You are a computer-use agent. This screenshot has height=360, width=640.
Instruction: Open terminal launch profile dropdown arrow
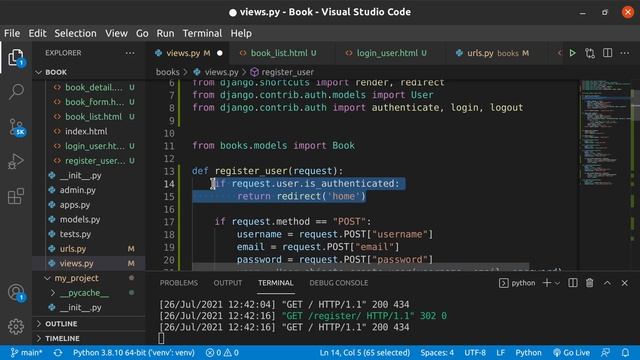tap(558, 283)
